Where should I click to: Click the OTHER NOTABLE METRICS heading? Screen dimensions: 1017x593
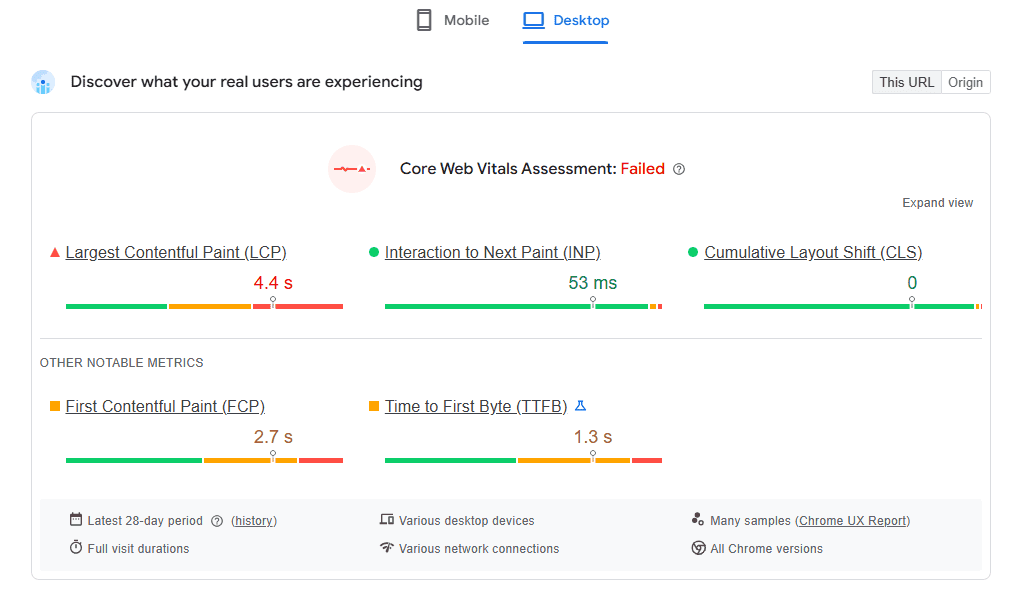pyautogui.click(x=121, y=363)
